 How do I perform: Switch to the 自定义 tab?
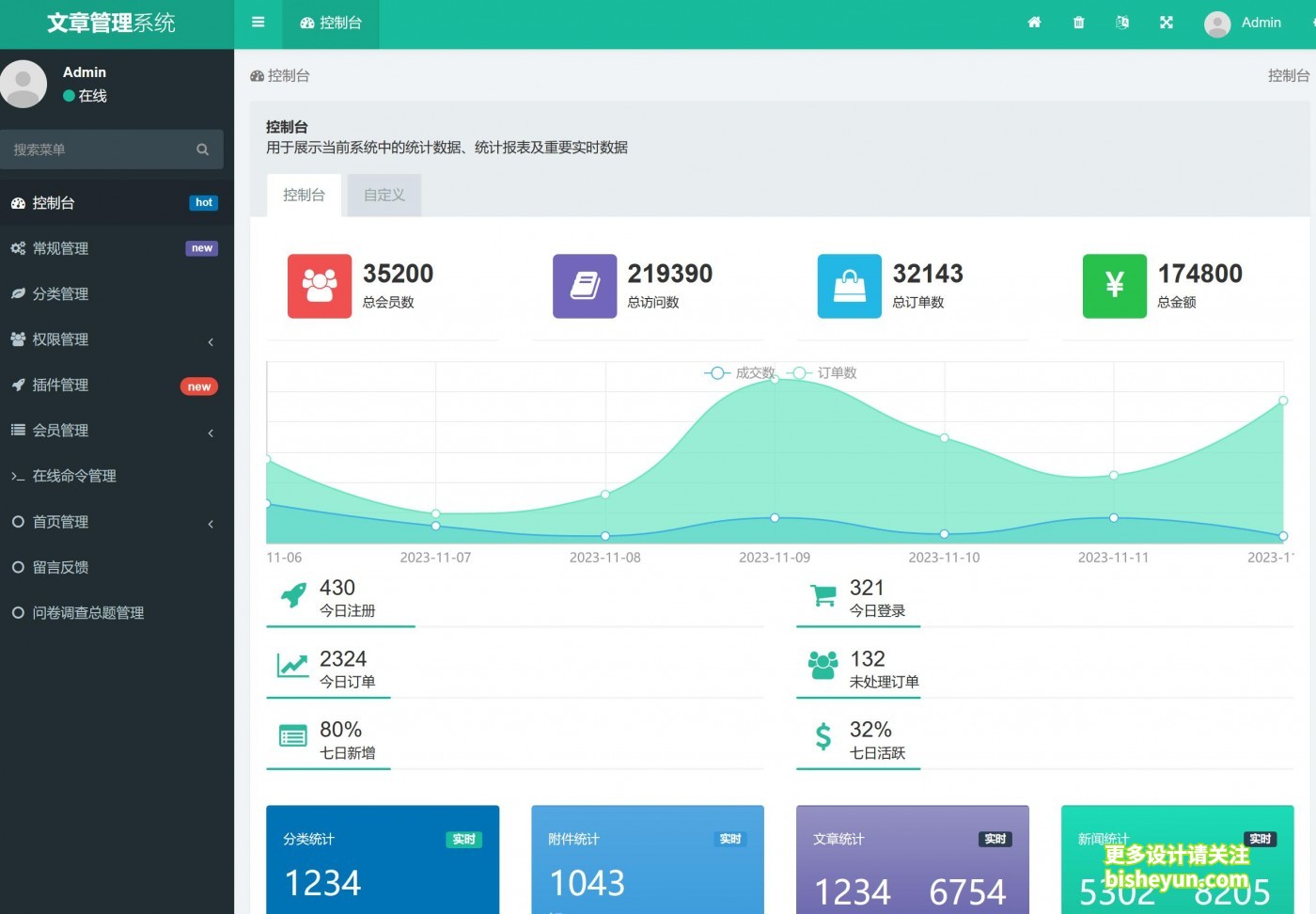pos(384,196)
